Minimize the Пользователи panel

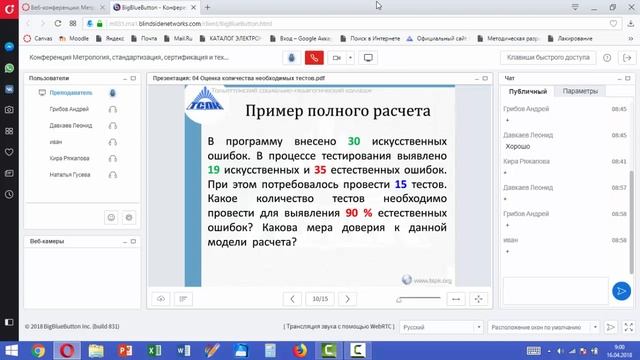click(124, 78)
